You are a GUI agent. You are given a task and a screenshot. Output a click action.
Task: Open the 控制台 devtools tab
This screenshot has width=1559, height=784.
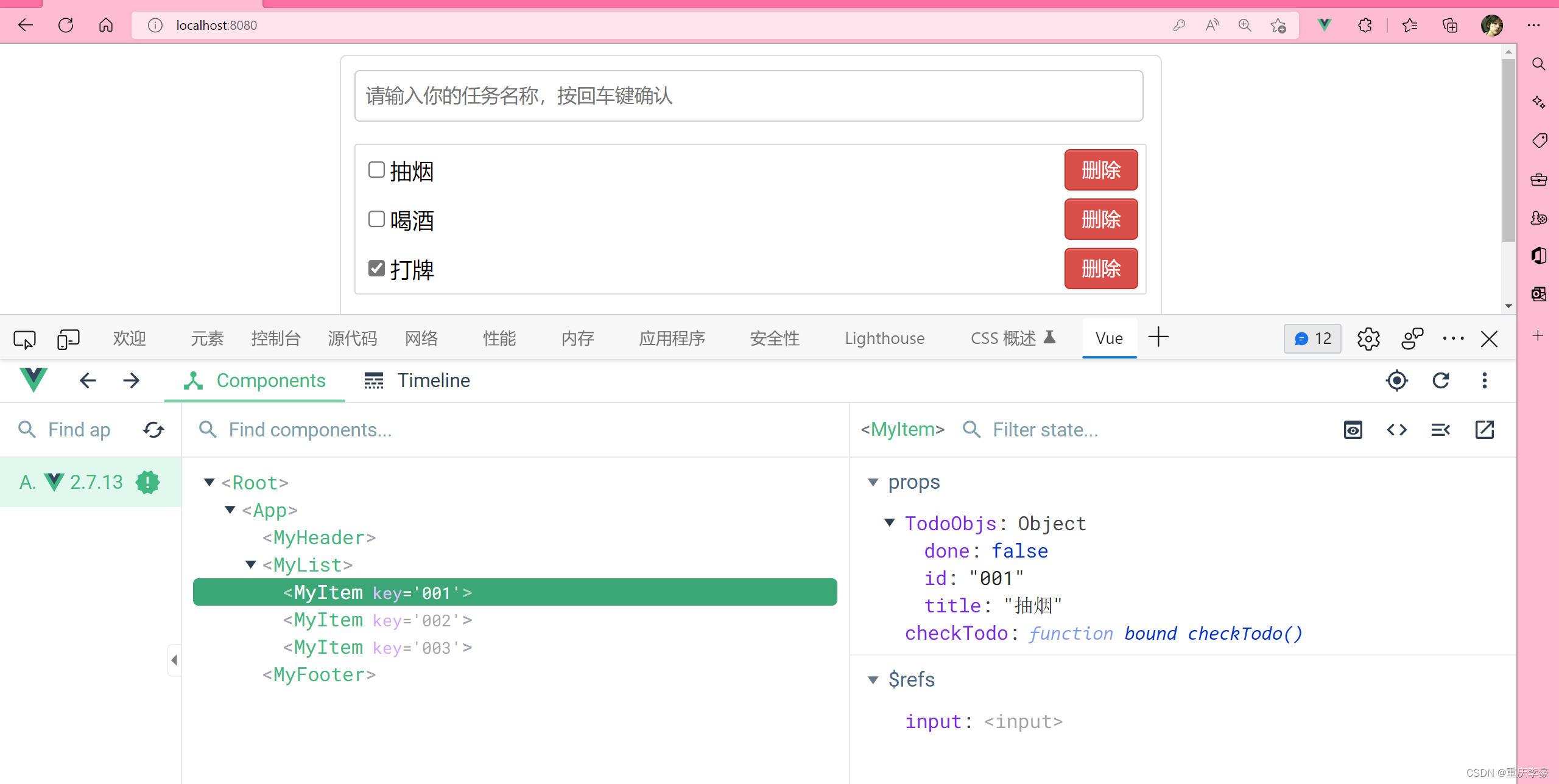point(275,338)
